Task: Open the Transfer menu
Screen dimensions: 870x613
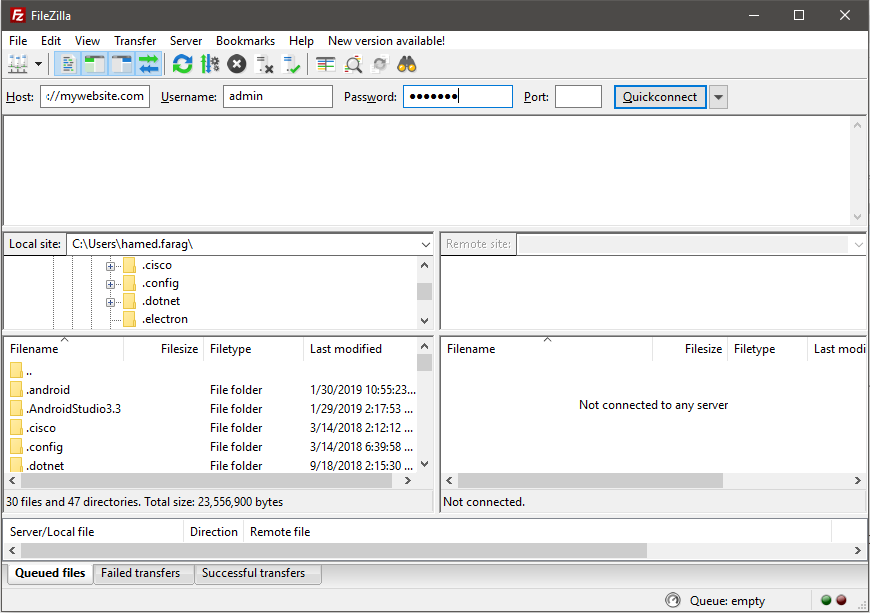Action: pos(135,40)
